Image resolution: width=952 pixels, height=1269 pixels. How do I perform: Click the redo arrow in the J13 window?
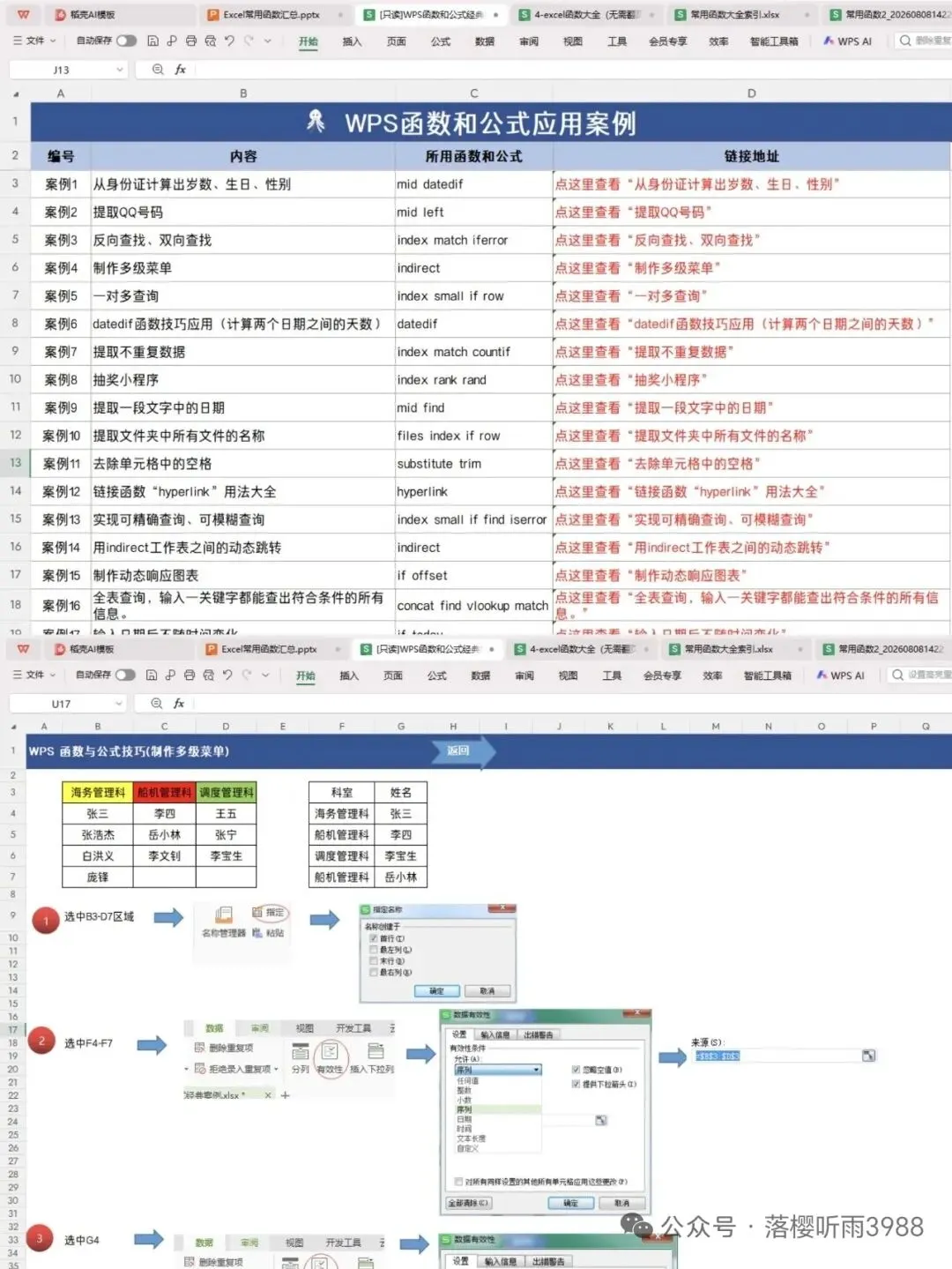[249, 41]
